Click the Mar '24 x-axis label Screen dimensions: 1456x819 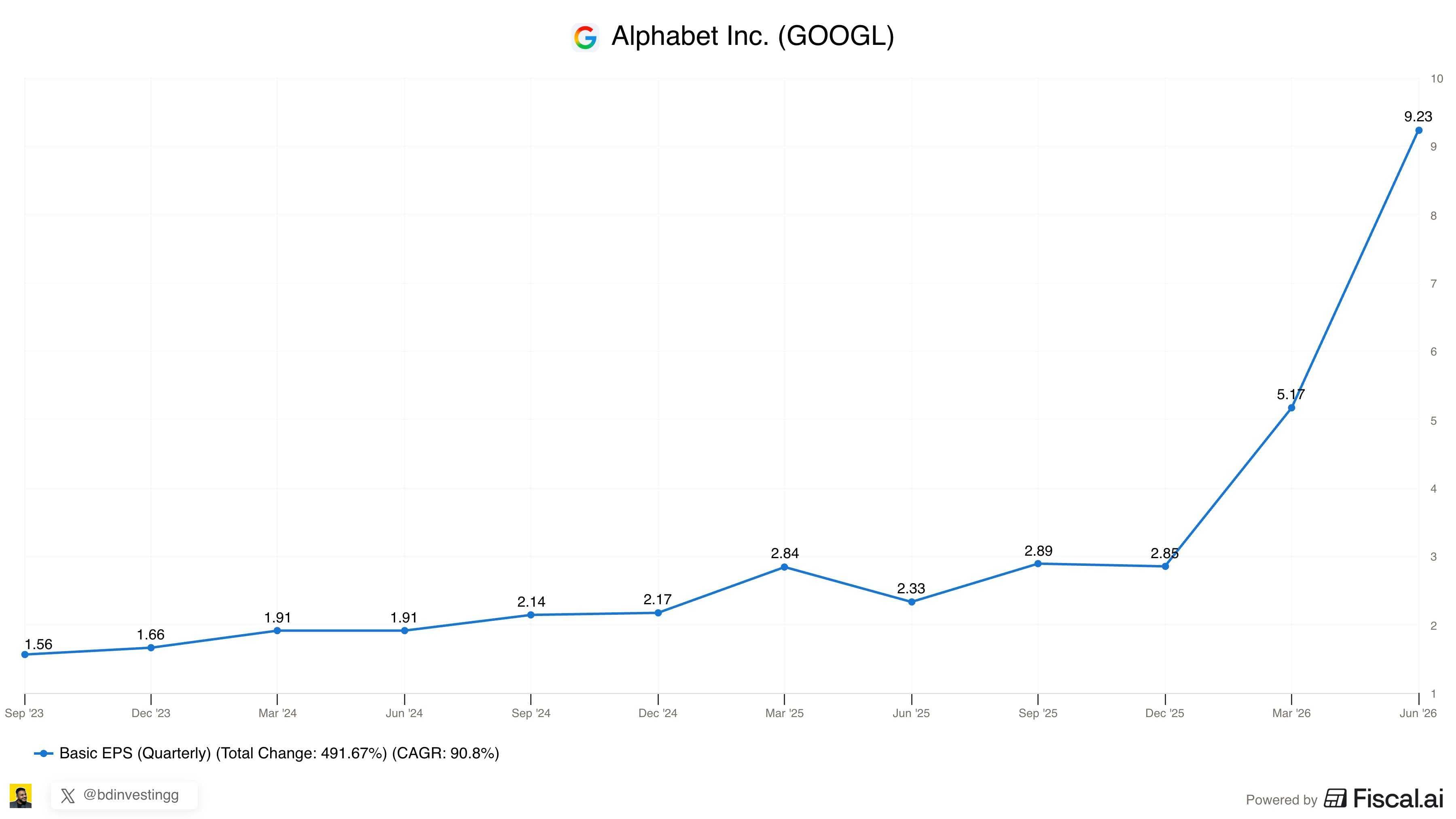(277, 713)
